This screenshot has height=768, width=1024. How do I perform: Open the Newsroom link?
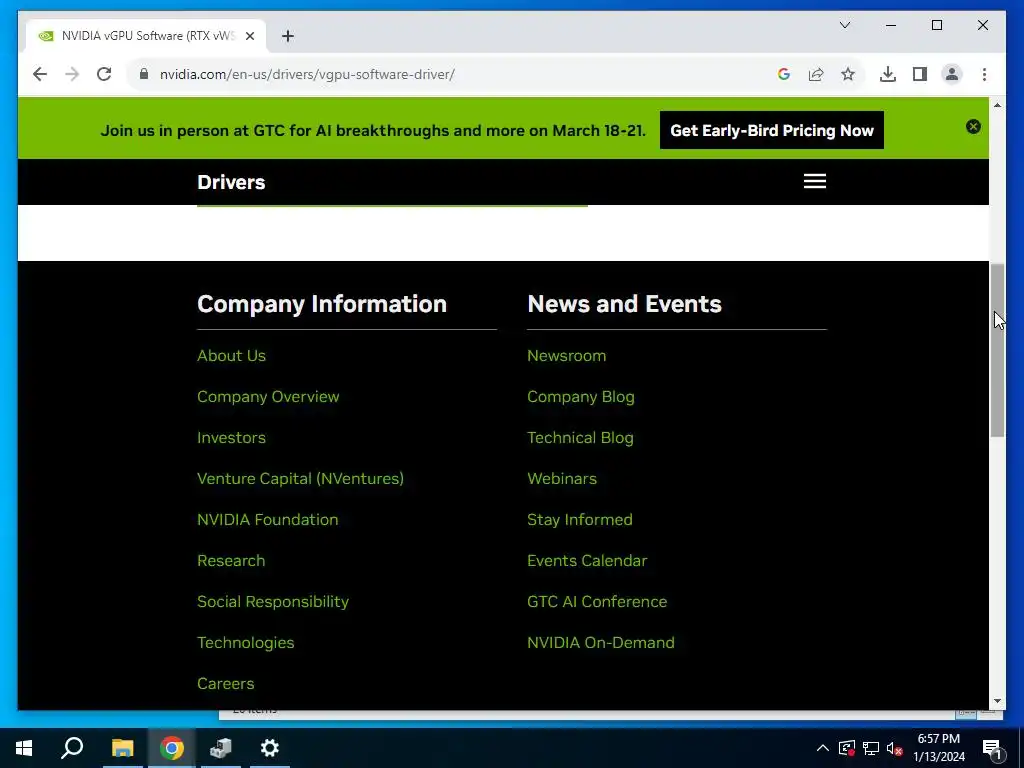tap(566, 355)
